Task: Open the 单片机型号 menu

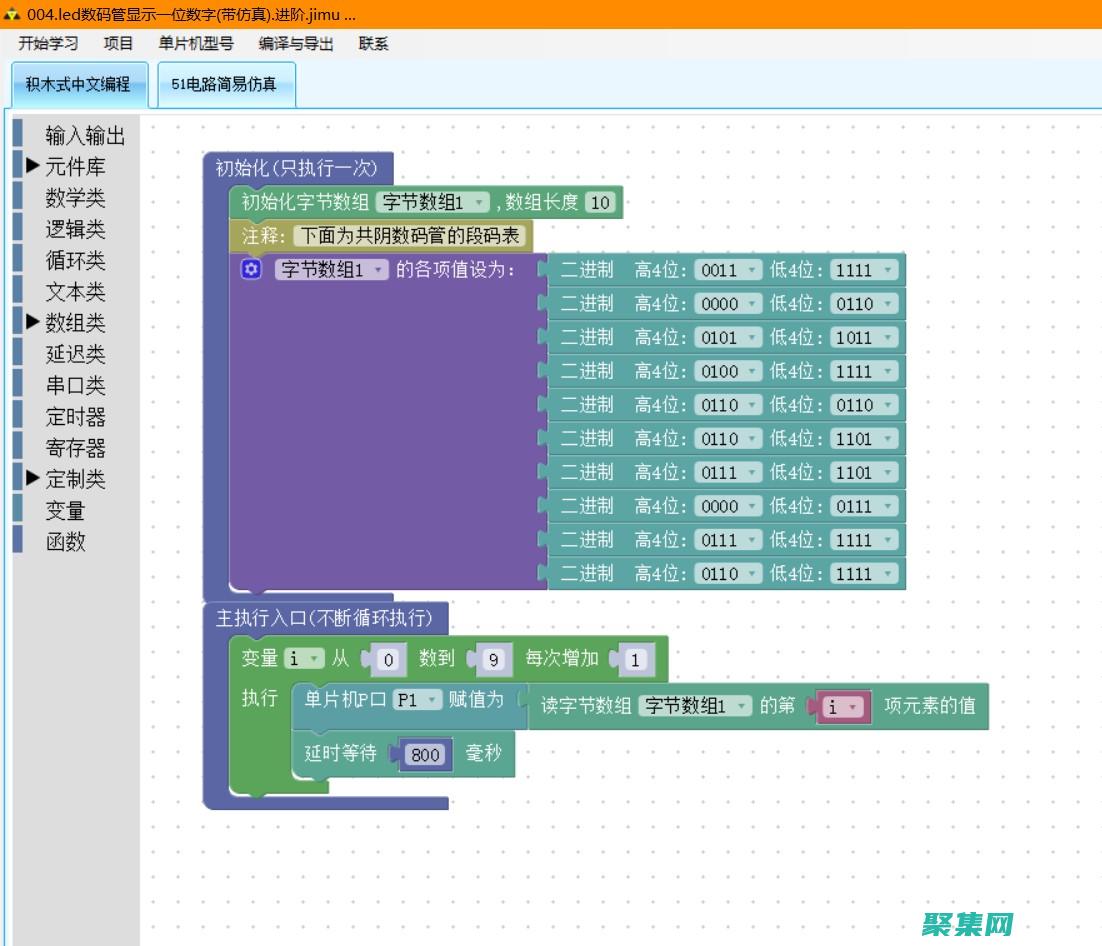Action: coord(196,43)
